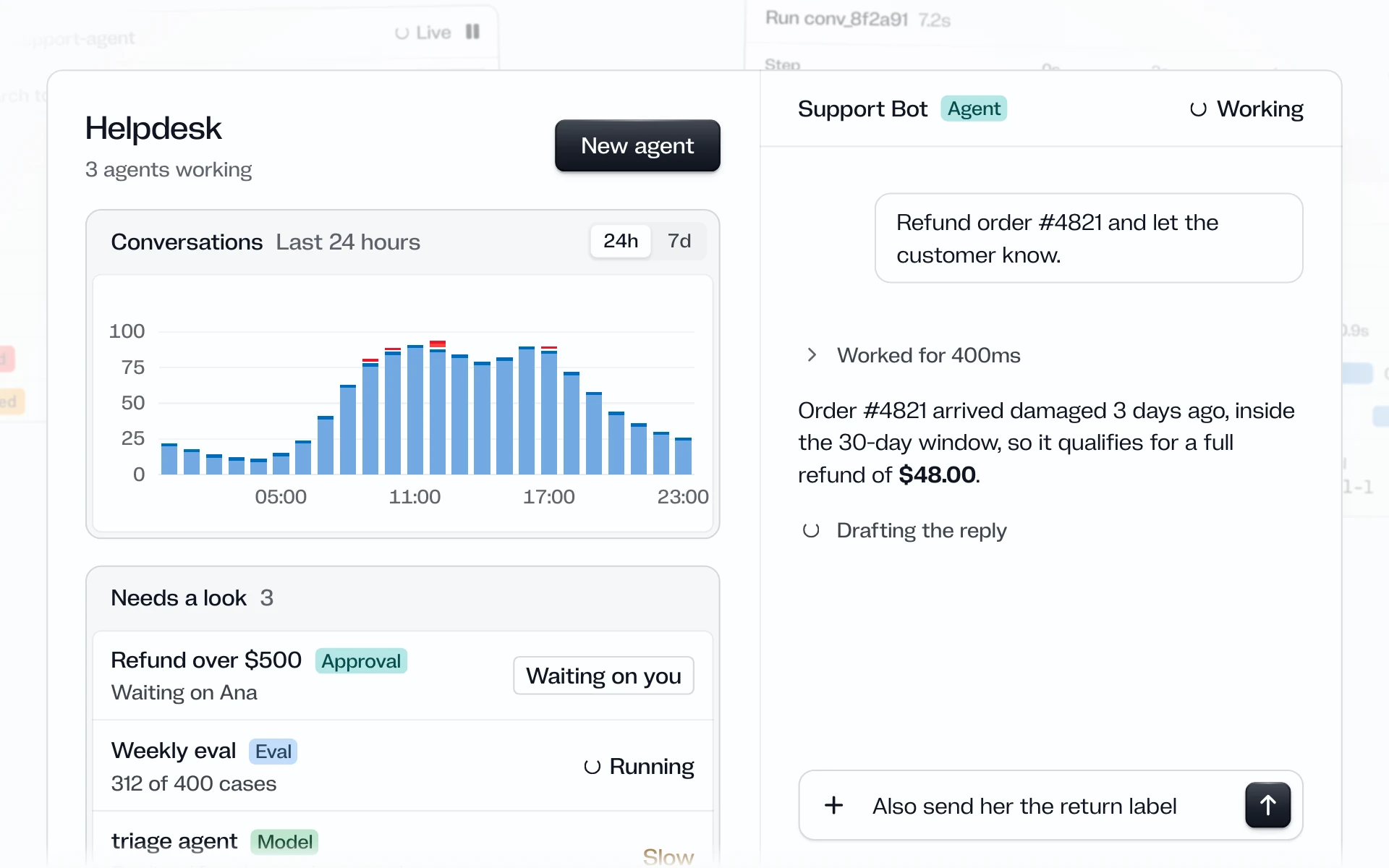The width and height of the screenshot is (1389, 868).
Task: Send the message with arrow button
Action: pos(1267,805)
